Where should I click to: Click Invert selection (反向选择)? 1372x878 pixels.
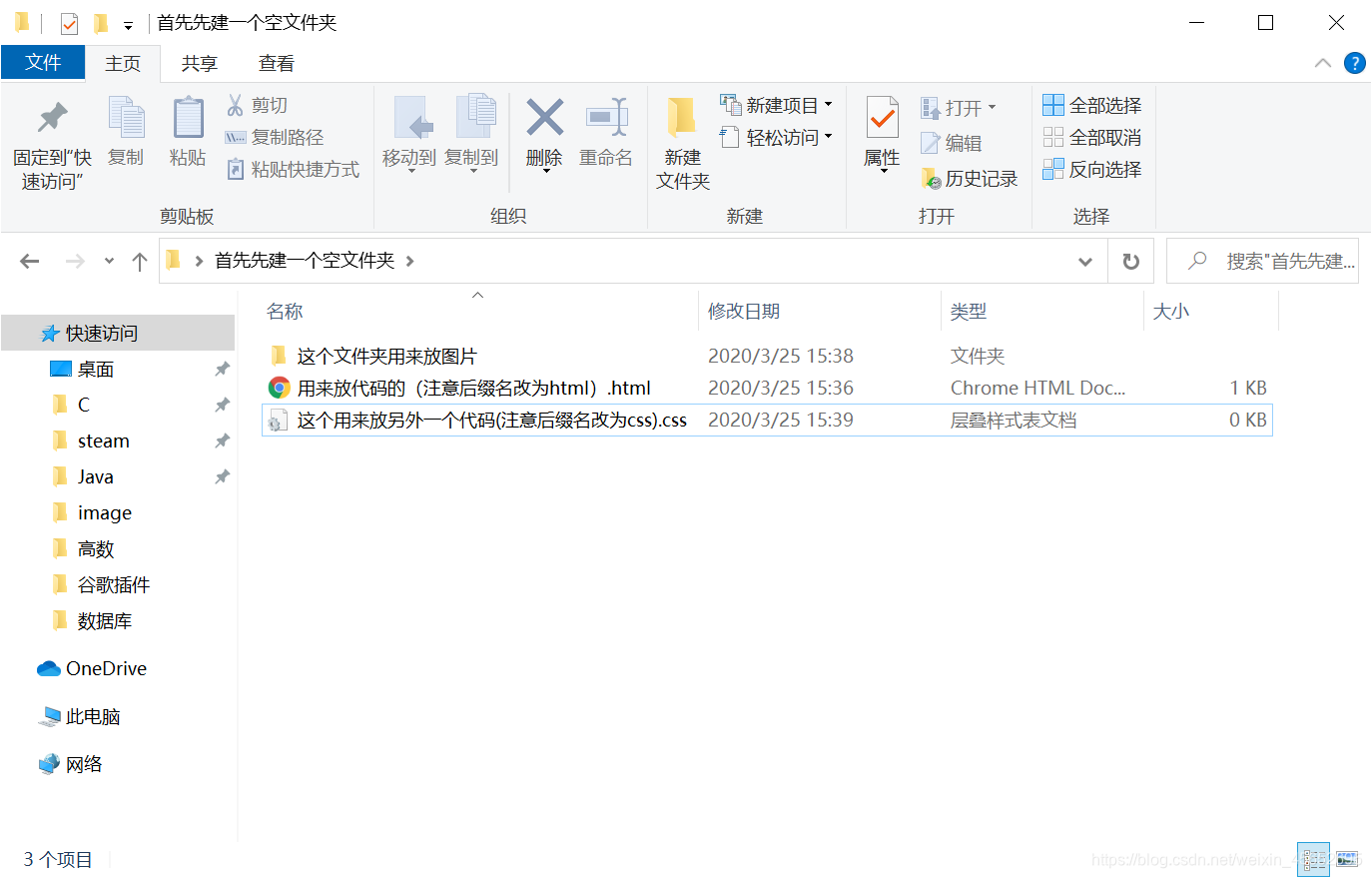[x=1092, y=169]
